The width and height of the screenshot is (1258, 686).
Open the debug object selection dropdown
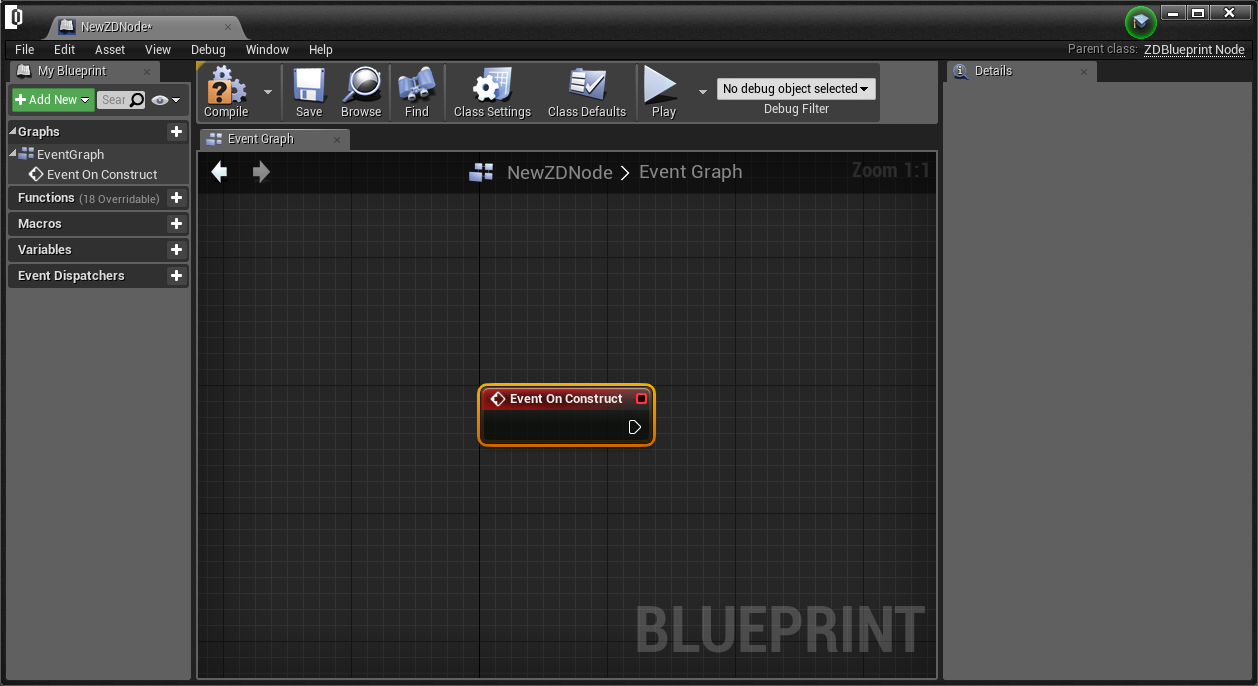(796, 89)
